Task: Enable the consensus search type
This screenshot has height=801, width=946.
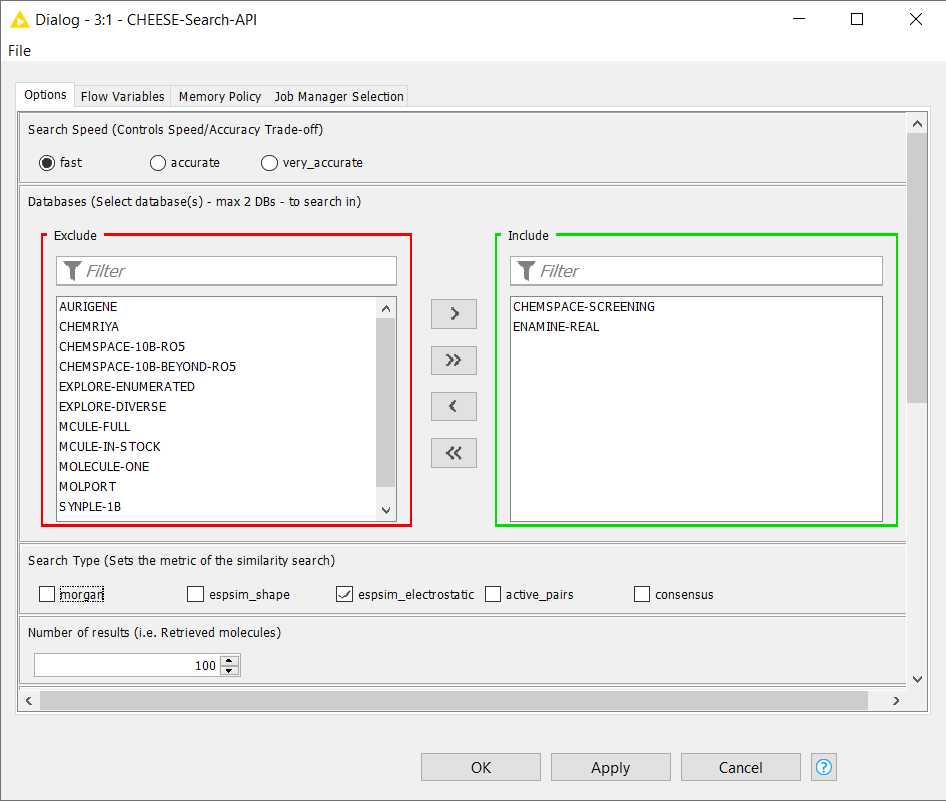Action: pyautogui.click(x=642, y=594)
